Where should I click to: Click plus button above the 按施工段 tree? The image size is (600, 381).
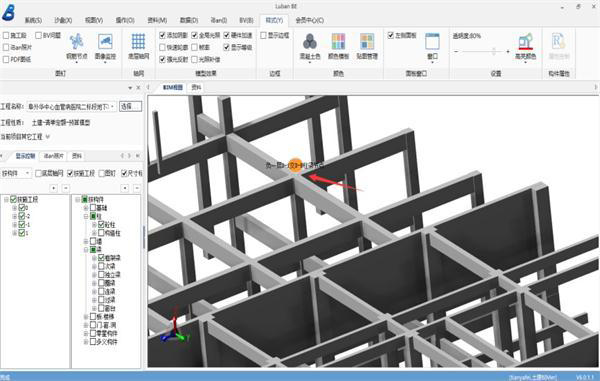click(x=54, y=188)
